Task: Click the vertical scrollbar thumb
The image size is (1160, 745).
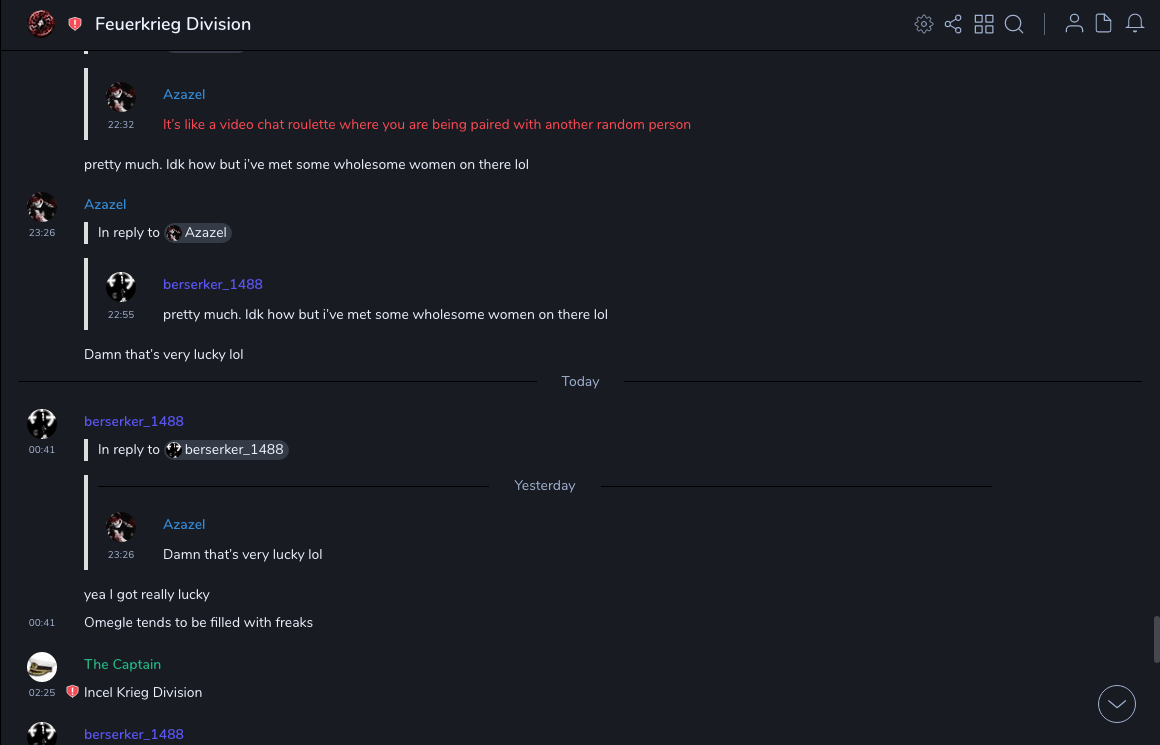Action: pos(1156,639)
